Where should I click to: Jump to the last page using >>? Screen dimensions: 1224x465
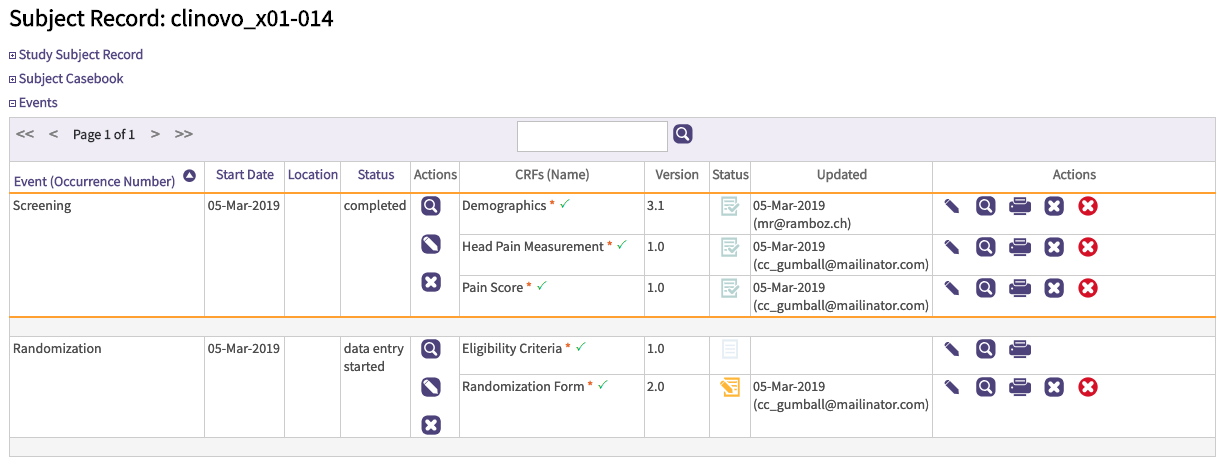coord(184,134)
